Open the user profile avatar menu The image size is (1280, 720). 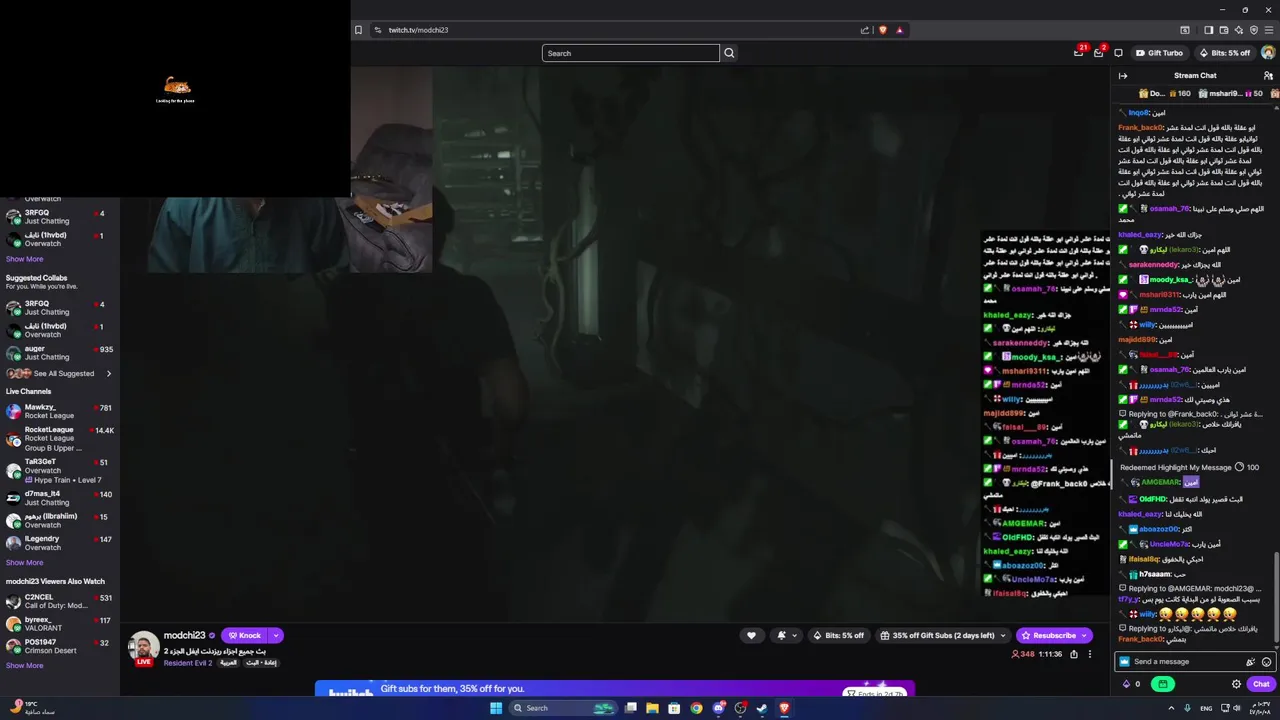pos(1268,53)
